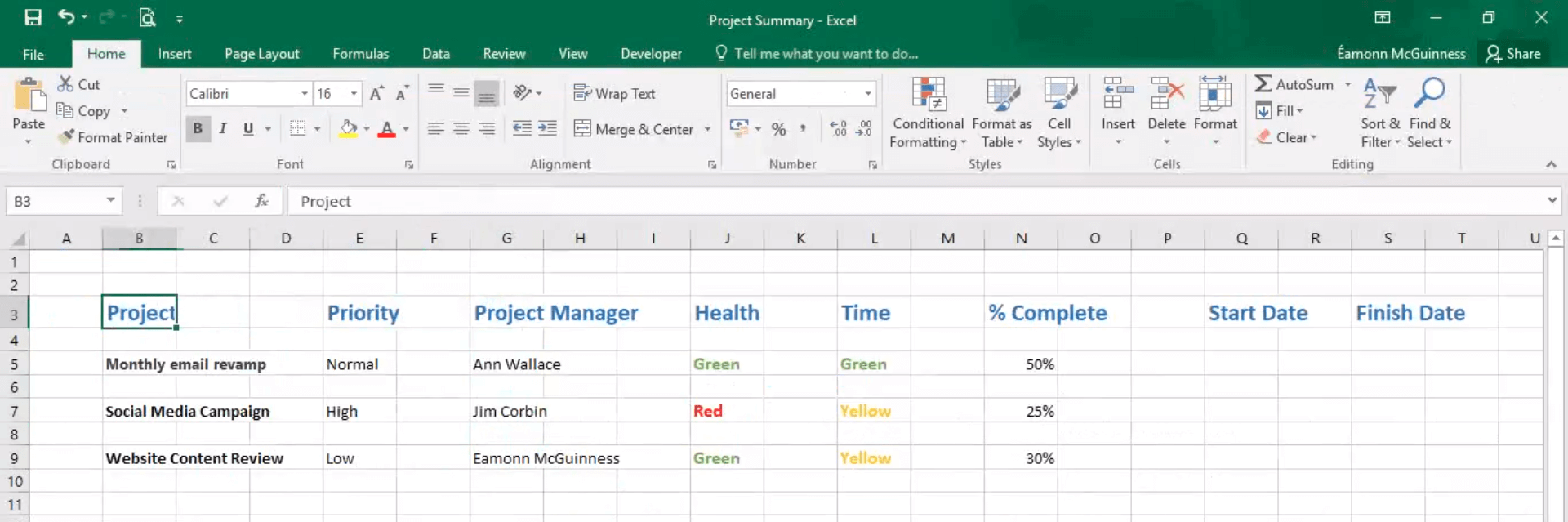1568x522 pixels.
Task: Select the cell Social Media Campaign
Action: [188, 411]
